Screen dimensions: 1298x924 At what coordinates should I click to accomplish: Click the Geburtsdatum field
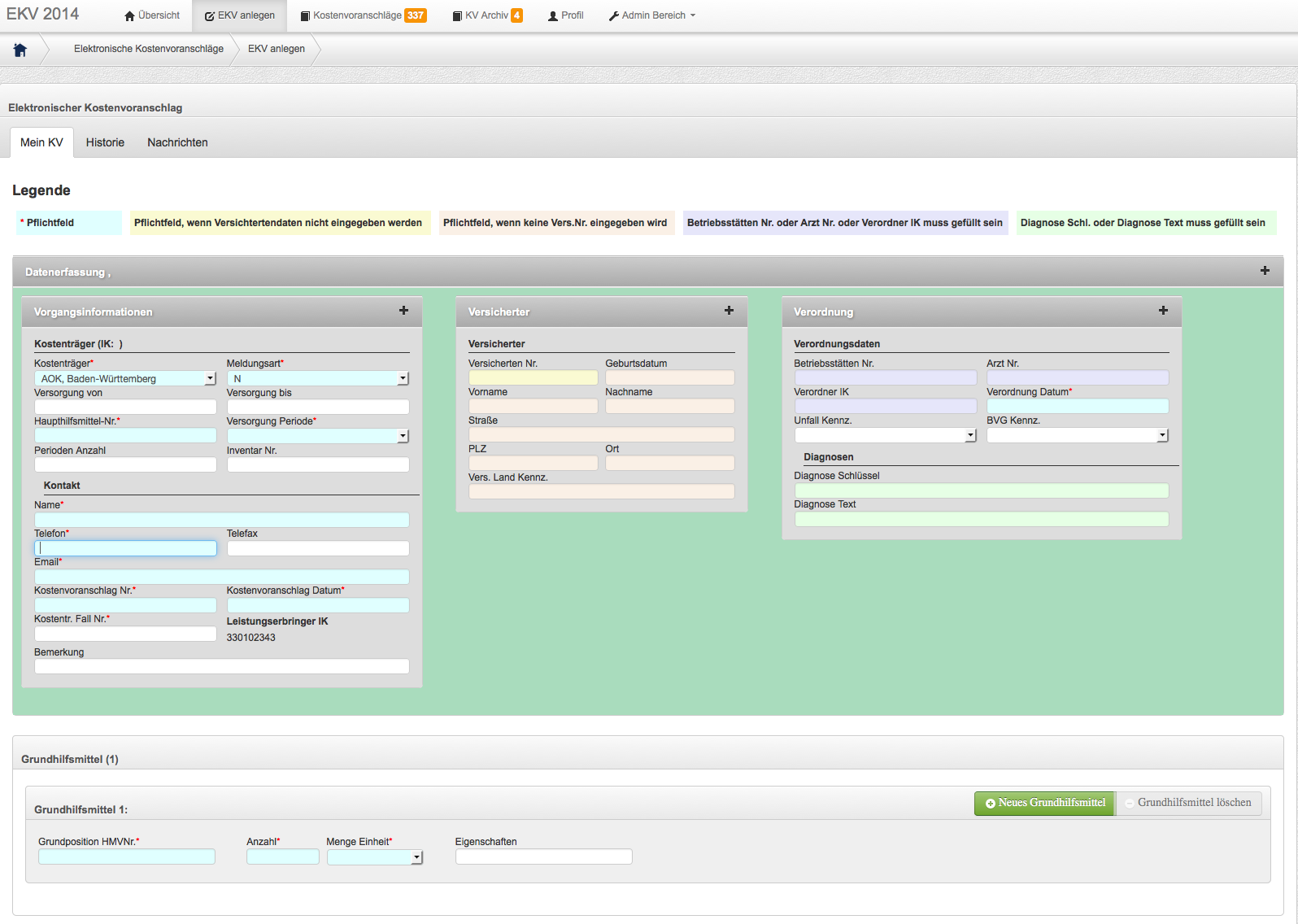tap(669, 377)
